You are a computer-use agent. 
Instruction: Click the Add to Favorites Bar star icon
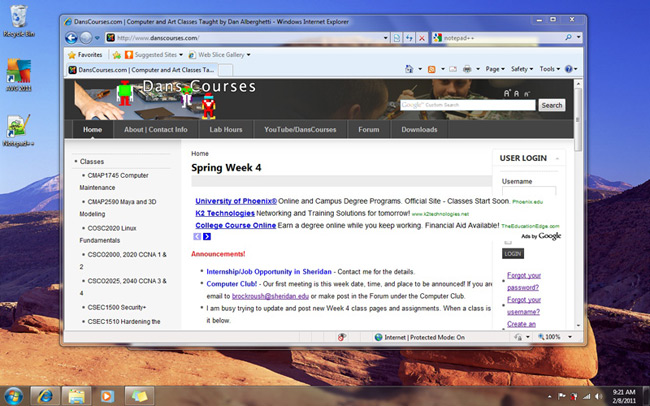coord(117,55)
